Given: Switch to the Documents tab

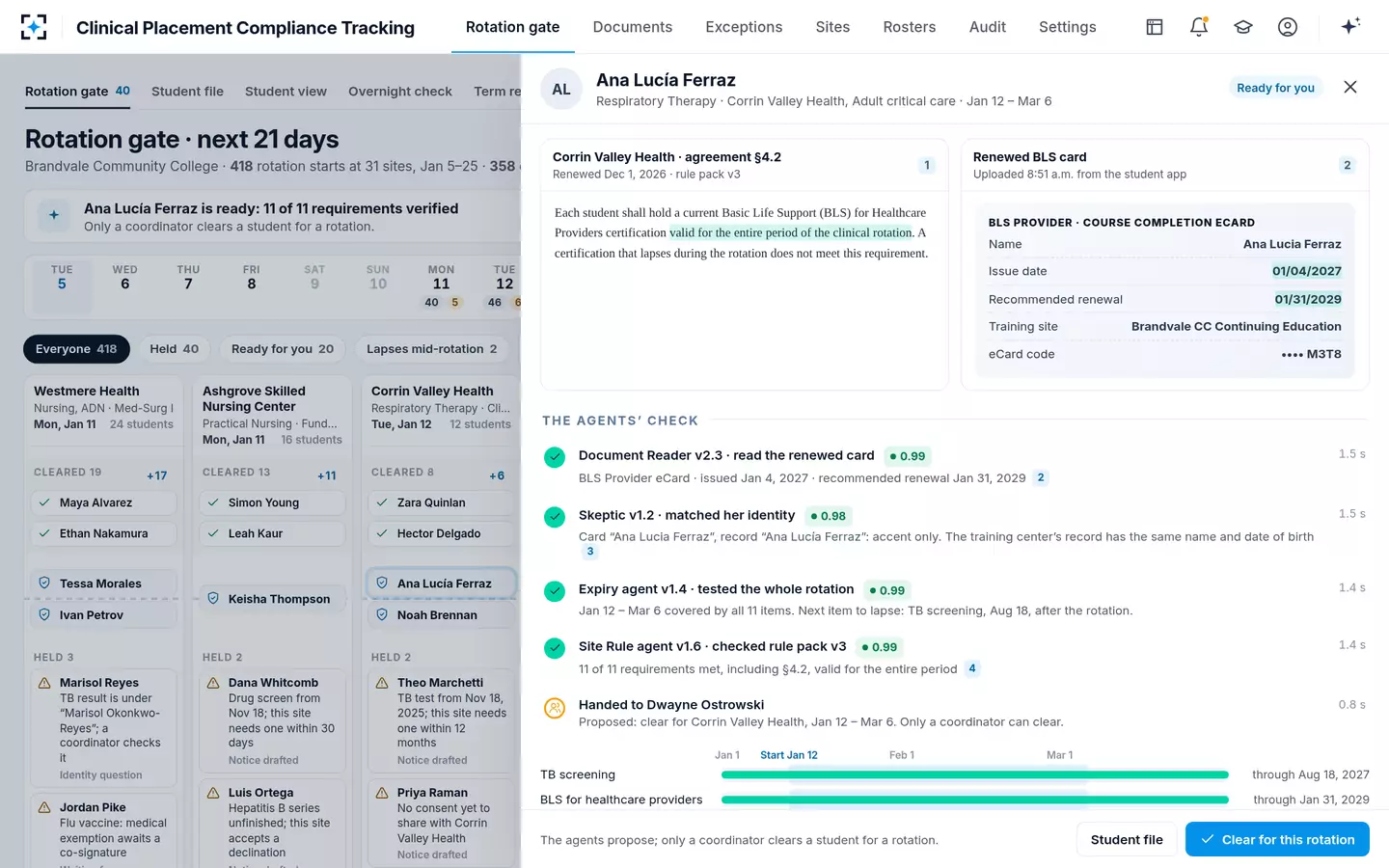Looking at the screenshot, I should (x=633, y=27).
